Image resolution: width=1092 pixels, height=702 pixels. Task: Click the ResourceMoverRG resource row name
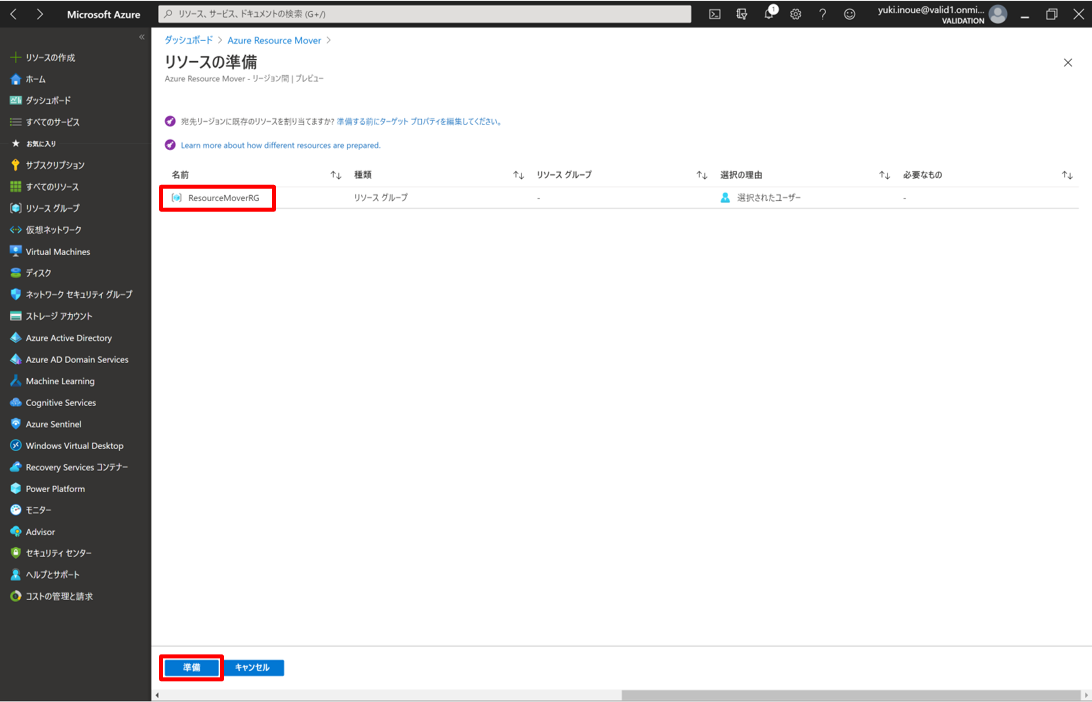pos(224,198)
